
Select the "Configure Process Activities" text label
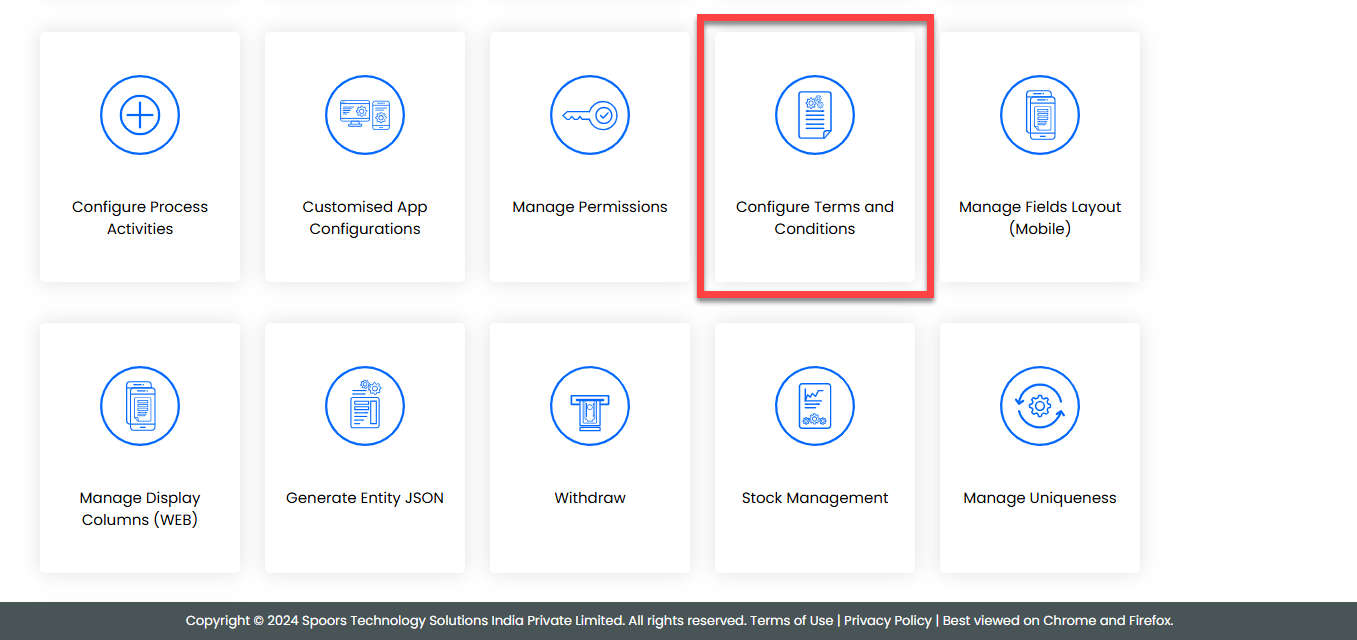(x=140, y=218)
